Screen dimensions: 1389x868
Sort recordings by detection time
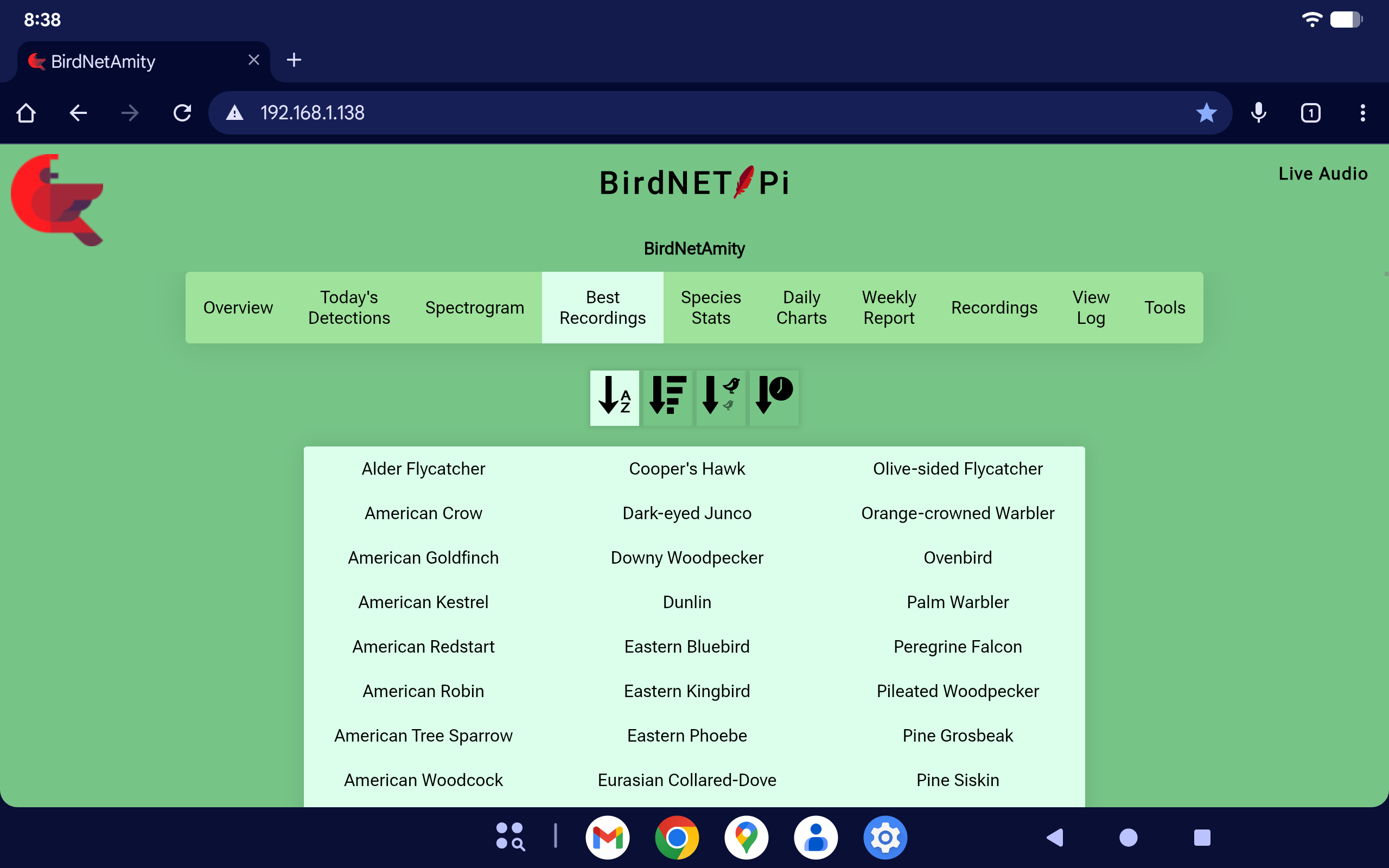click(774, 397)
